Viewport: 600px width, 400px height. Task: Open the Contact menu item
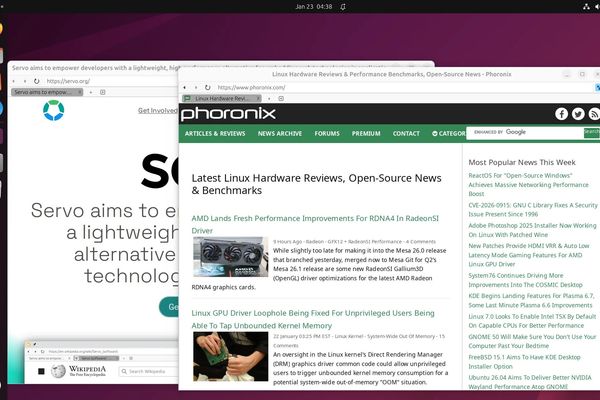(x=406, y=134)
